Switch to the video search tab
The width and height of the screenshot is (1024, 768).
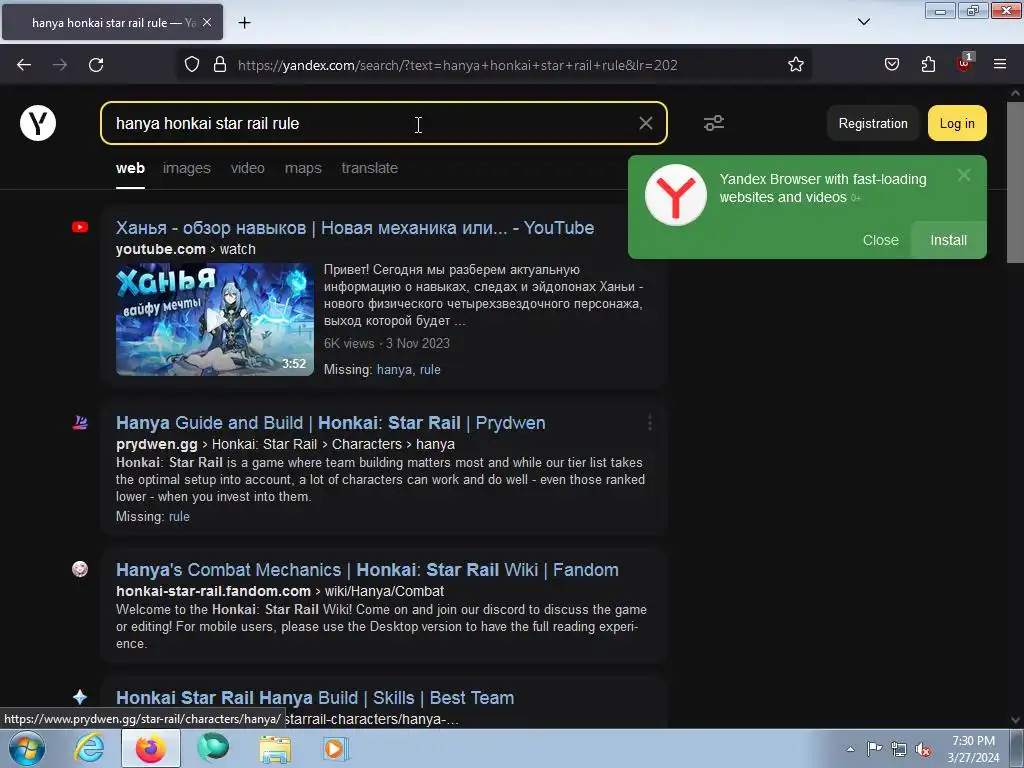click(248, 168)
